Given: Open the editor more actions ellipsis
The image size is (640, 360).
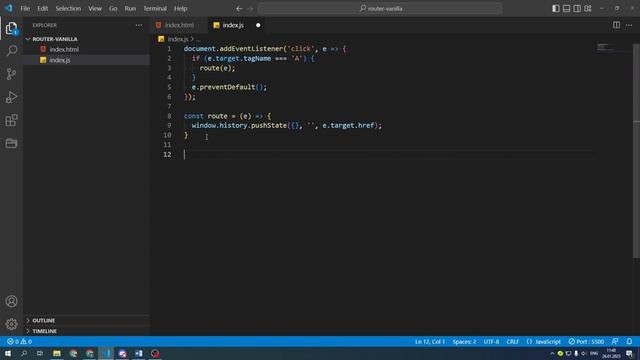Looking at the screenshot, I should pos(629,25).
